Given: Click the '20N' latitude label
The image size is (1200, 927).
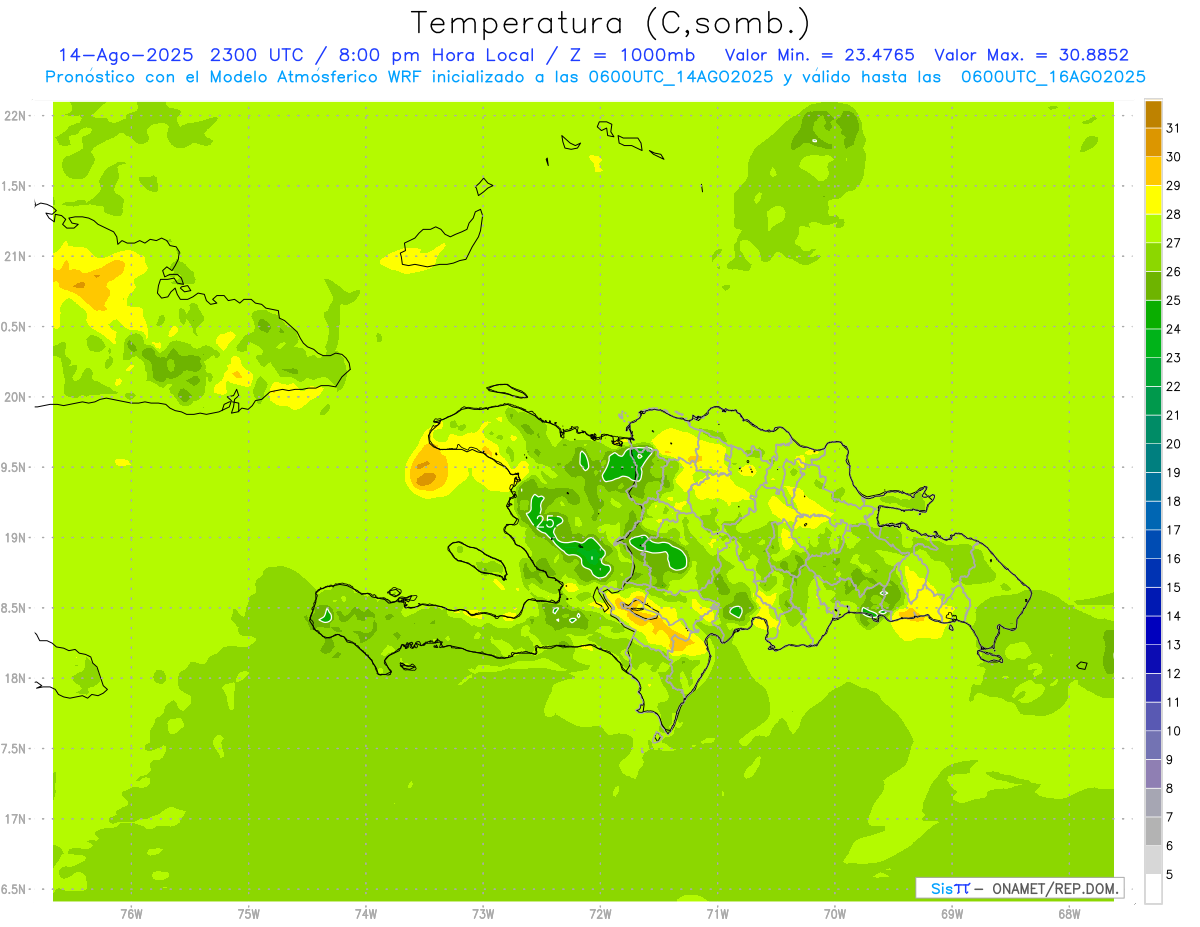Looking at the screenshot, I should pyautogui.click(x=16, y=397).
